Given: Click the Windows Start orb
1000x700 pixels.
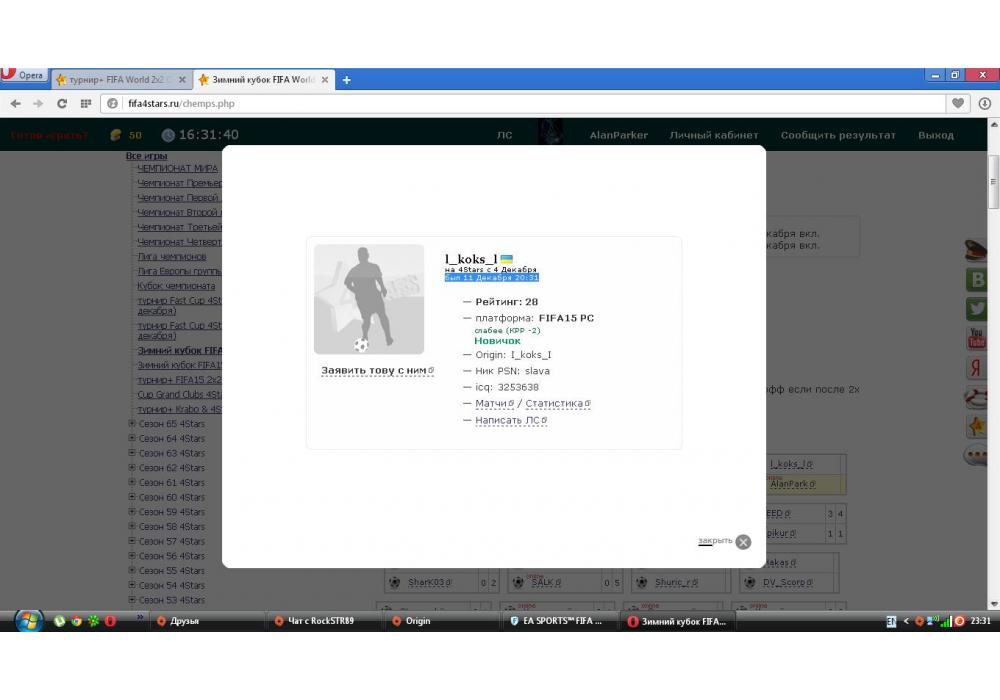Looking at the screenshot, I should coord(27,620).
